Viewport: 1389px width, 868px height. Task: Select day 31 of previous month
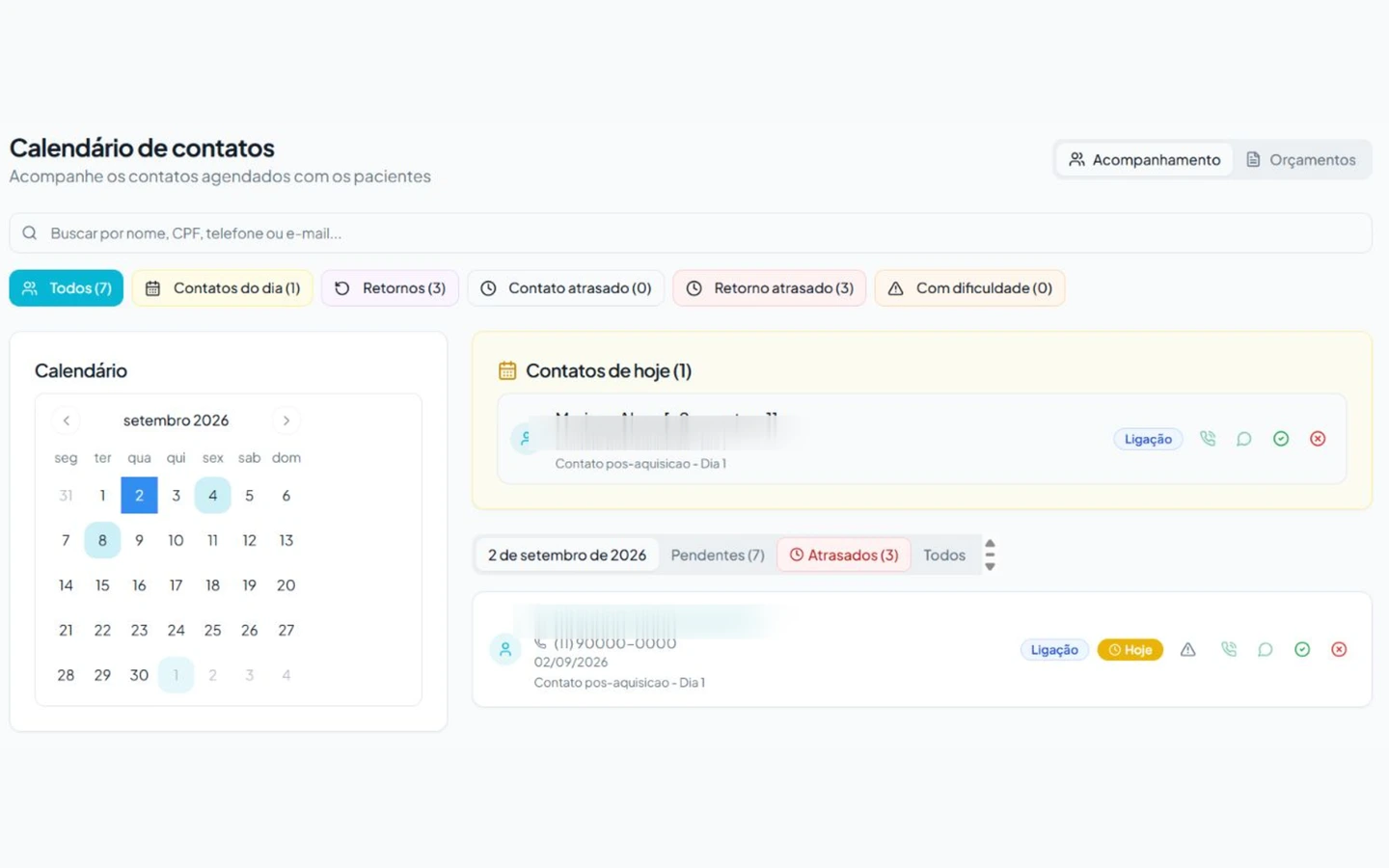click(66, 496)
